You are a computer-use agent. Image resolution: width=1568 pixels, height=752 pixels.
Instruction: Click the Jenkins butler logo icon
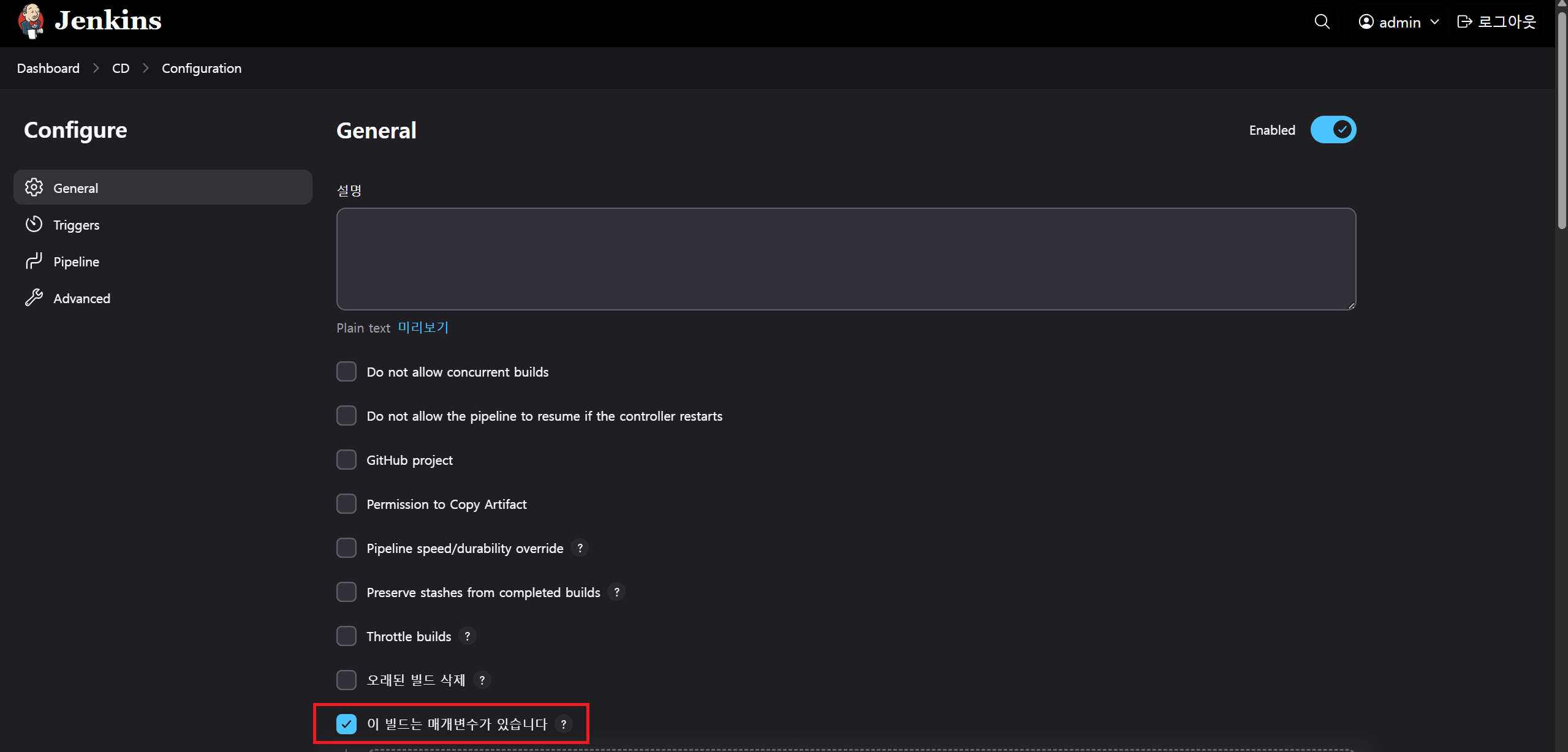31,21
